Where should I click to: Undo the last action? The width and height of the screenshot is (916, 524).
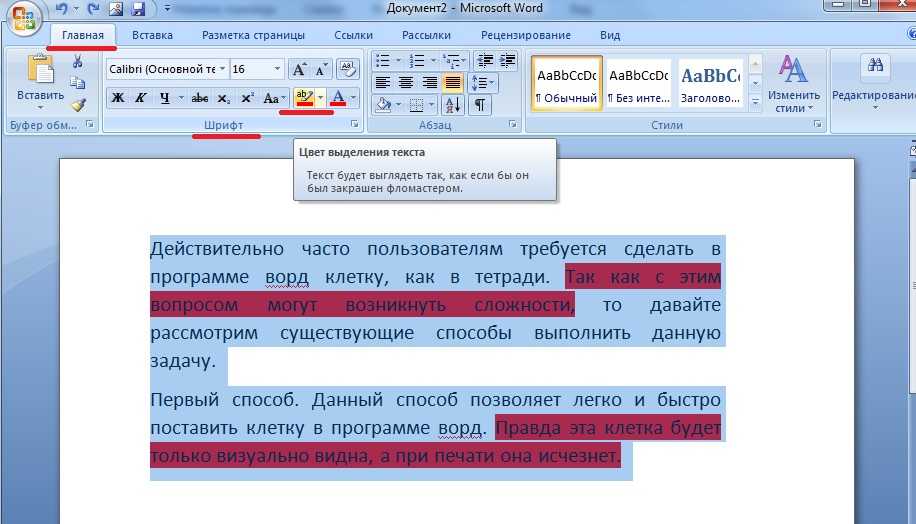(61, 8)
